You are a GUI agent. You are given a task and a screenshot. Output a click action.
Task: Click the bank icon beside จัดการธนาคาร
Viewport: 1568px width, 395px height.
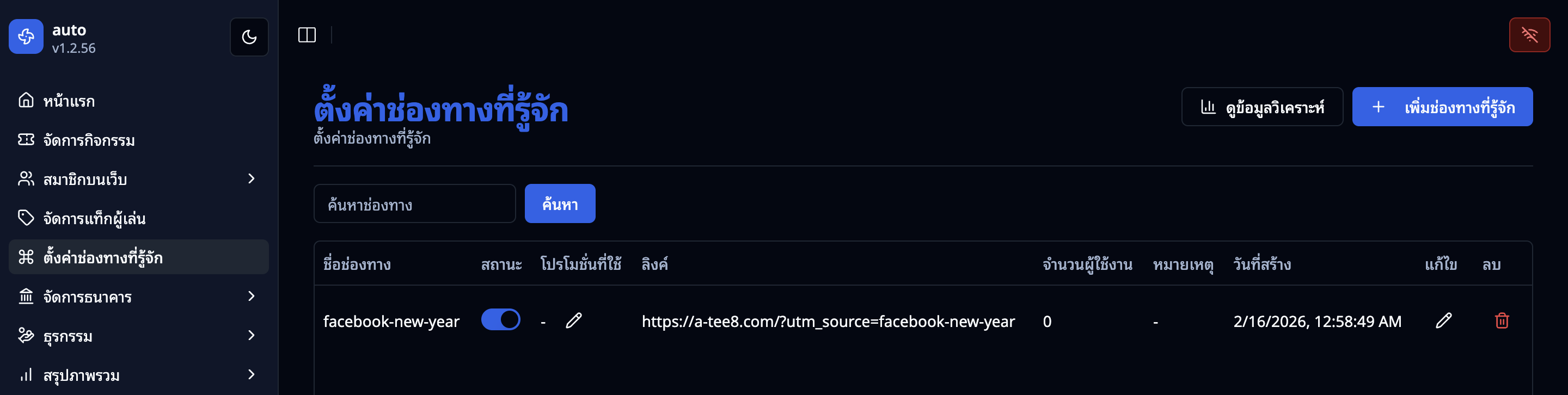point(25,297)
